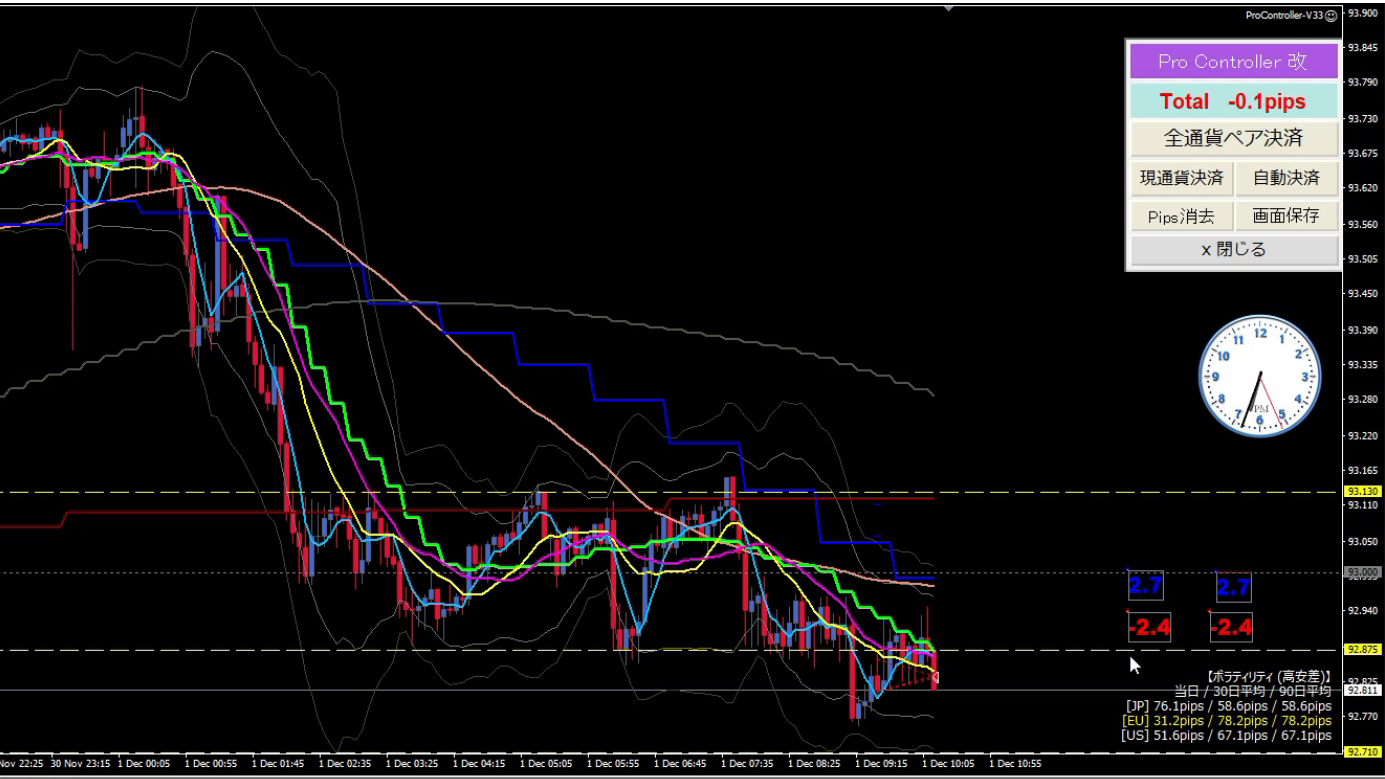Select the yellow 93.130 price label
1385x779 pixels.
tap(1363, 492)
